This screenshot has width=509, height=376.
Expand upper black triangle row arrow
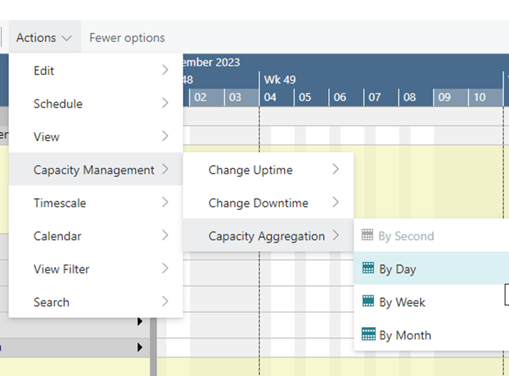140,322
